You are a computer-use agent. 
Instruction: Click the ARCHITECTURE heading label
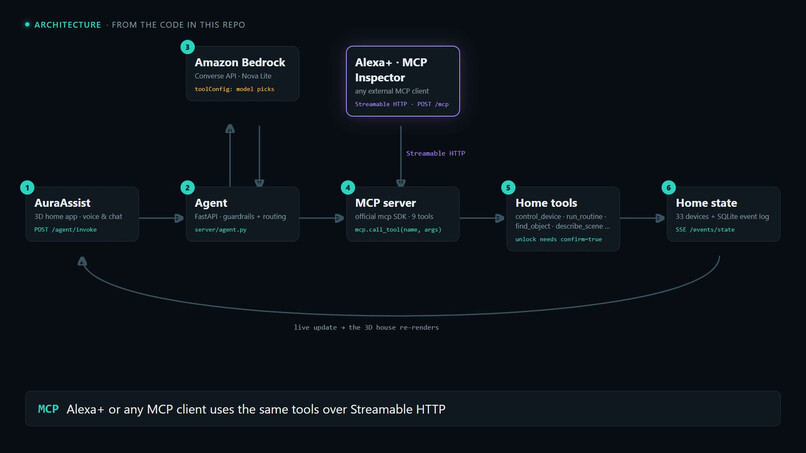click(67, 25)
